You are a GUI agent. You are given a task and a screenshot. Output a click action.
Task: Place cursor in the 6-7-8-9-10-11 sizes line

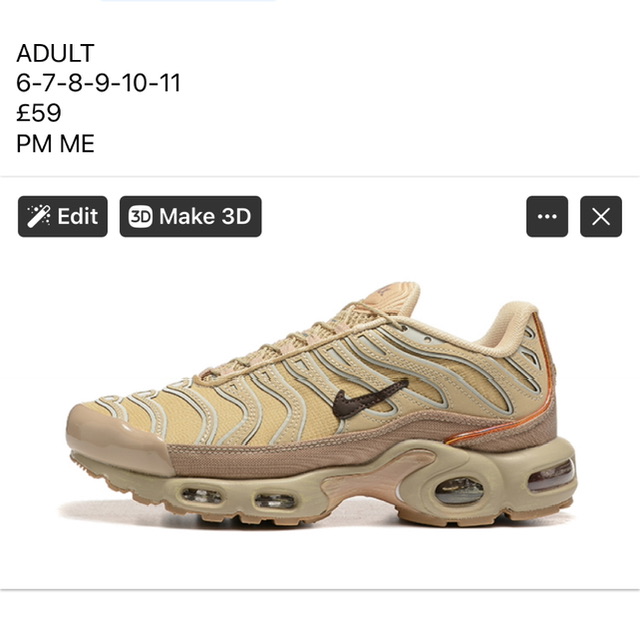pos(98,83)
